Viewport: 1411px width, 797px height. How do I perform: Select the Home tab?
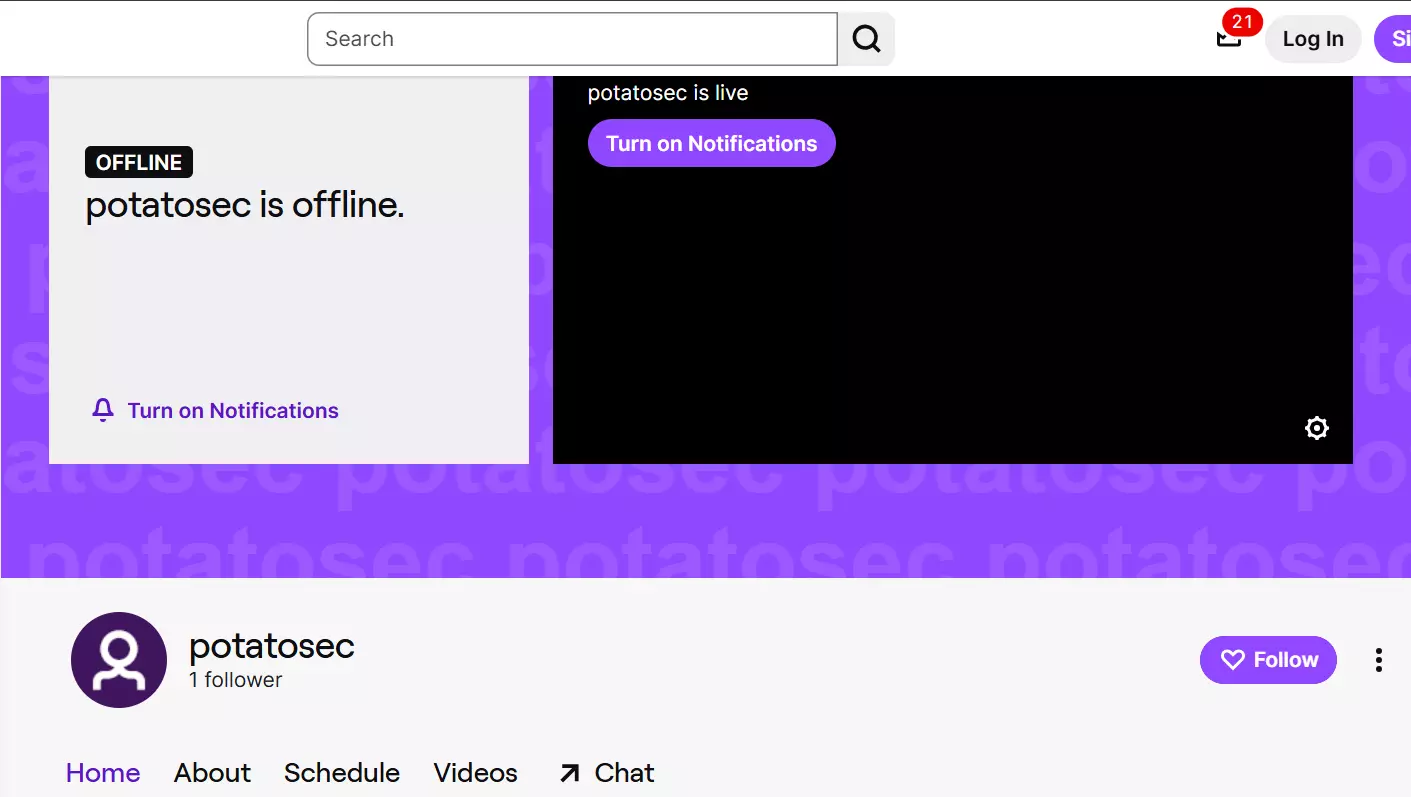pyautogui.click(x=103, y=773)
